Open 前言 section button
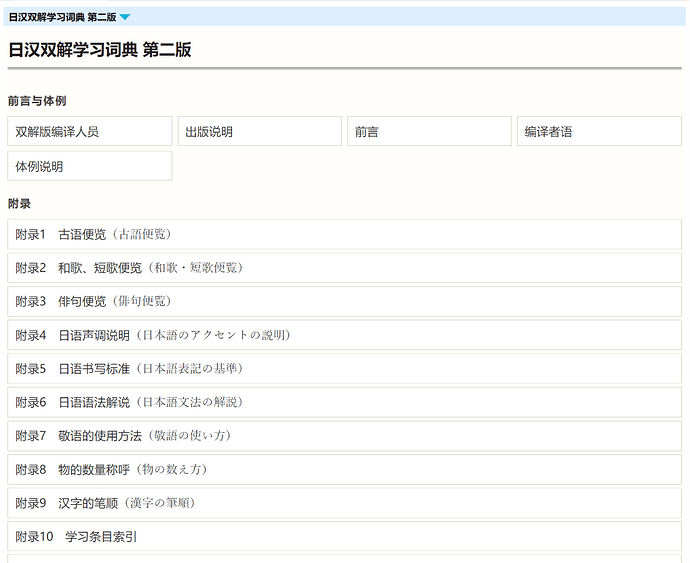 click(x=429, y=131)
